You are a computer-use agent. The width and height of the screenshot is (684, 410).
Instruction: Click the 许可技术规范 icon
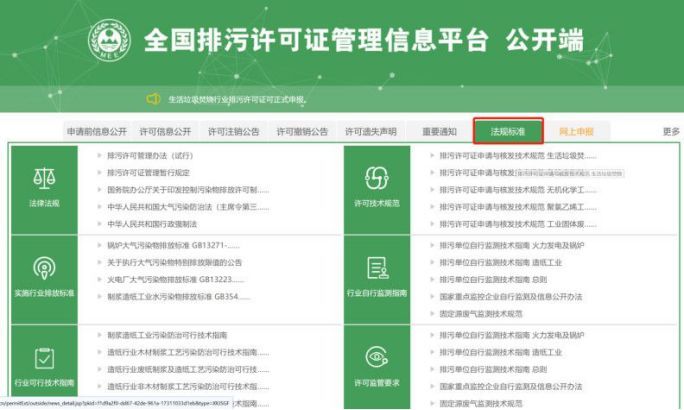[376, 178]
